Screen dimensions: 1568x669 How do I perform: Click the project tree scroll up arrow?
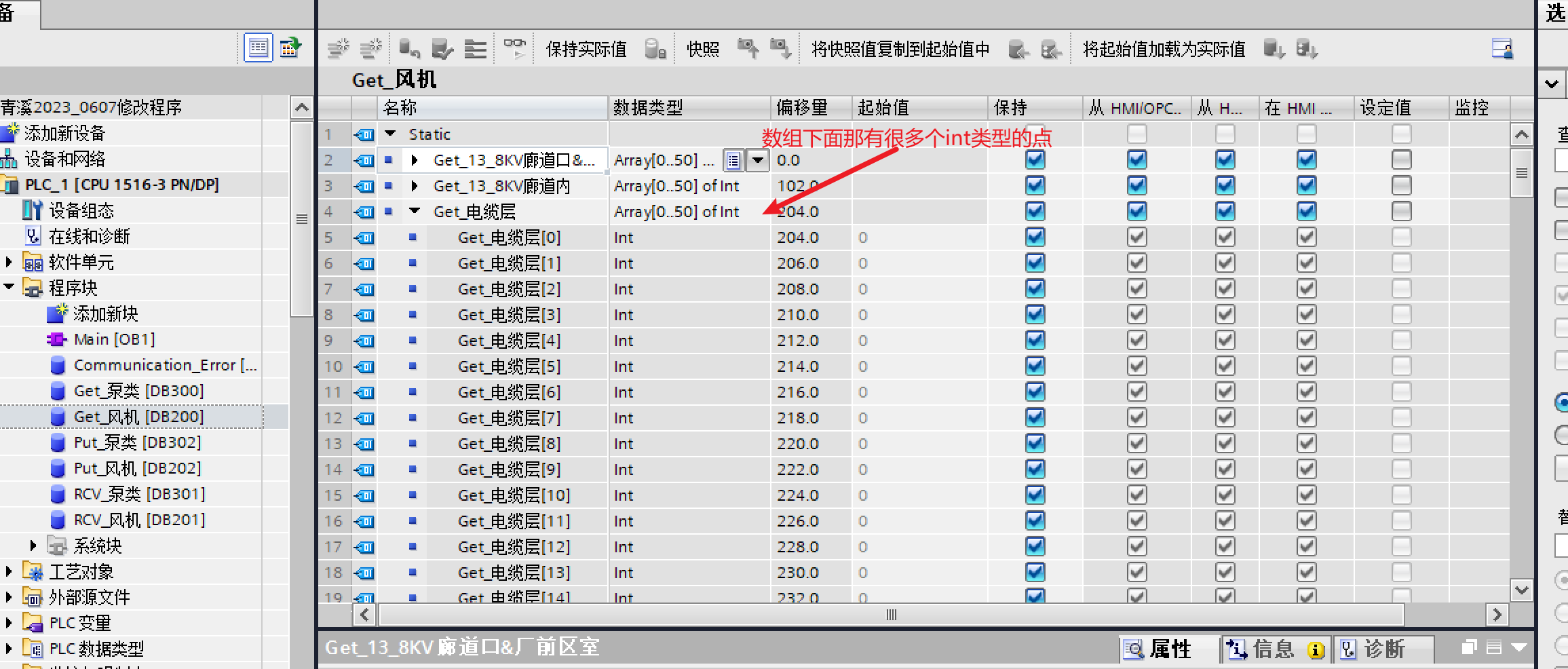301,108
